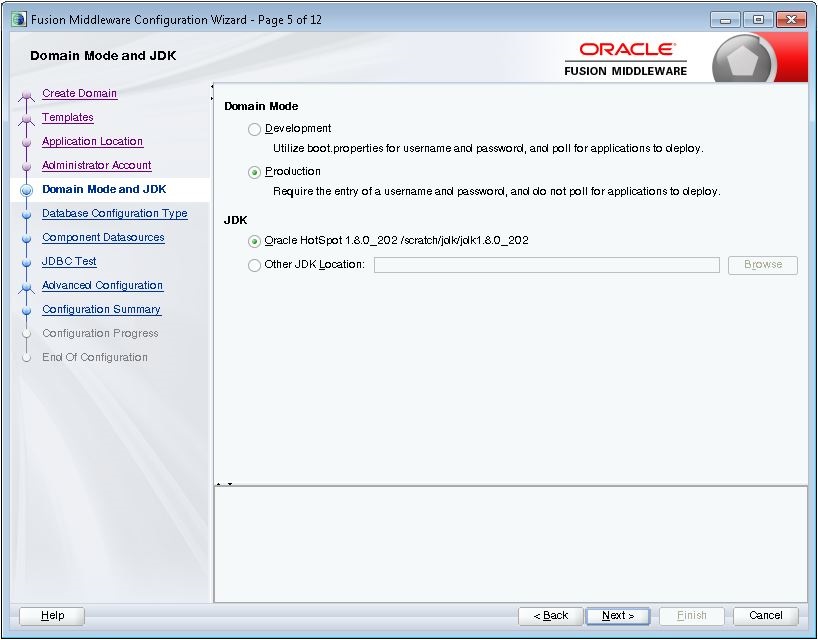Click the empty message log pane
This screenshot has width=818, height=640.
pyautogui.click(x=511, y=545)
